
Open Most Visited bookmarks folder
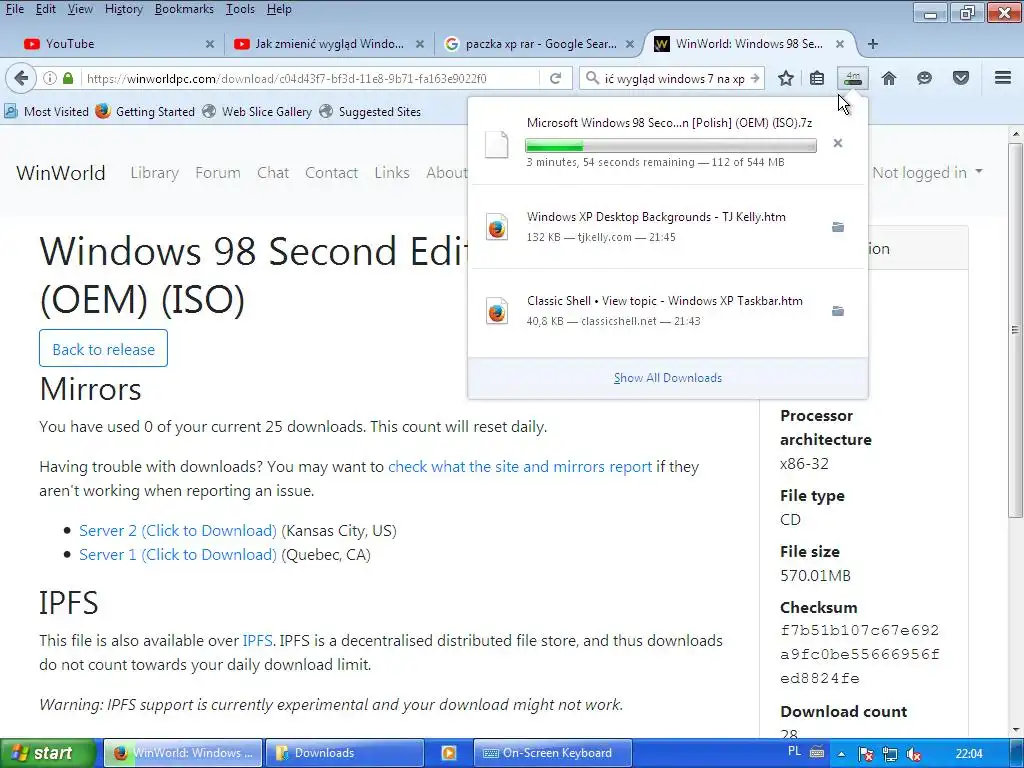(46, 112)
